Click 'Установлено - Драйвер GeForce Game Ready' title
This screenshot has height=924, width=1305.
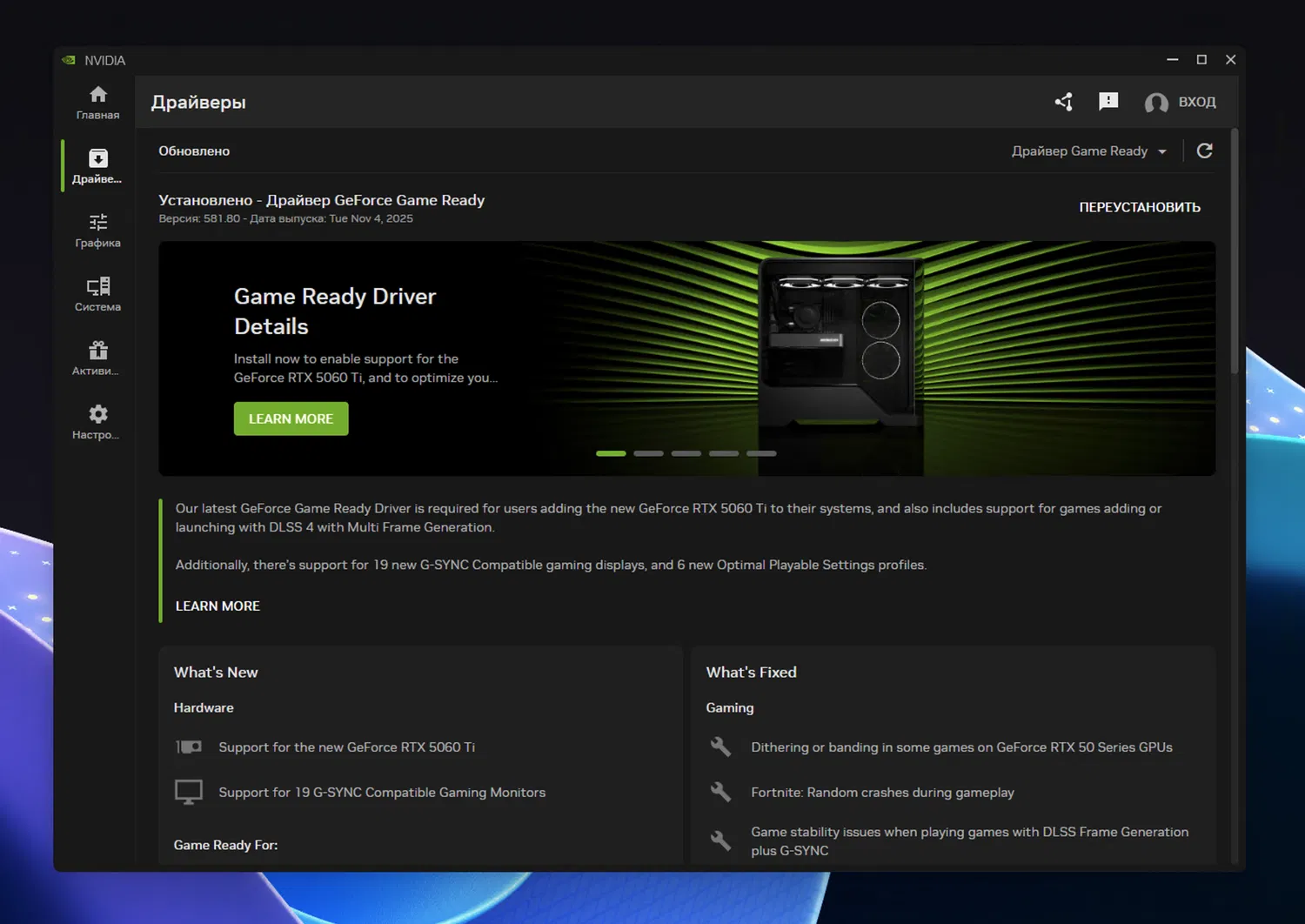coord(321,199)
